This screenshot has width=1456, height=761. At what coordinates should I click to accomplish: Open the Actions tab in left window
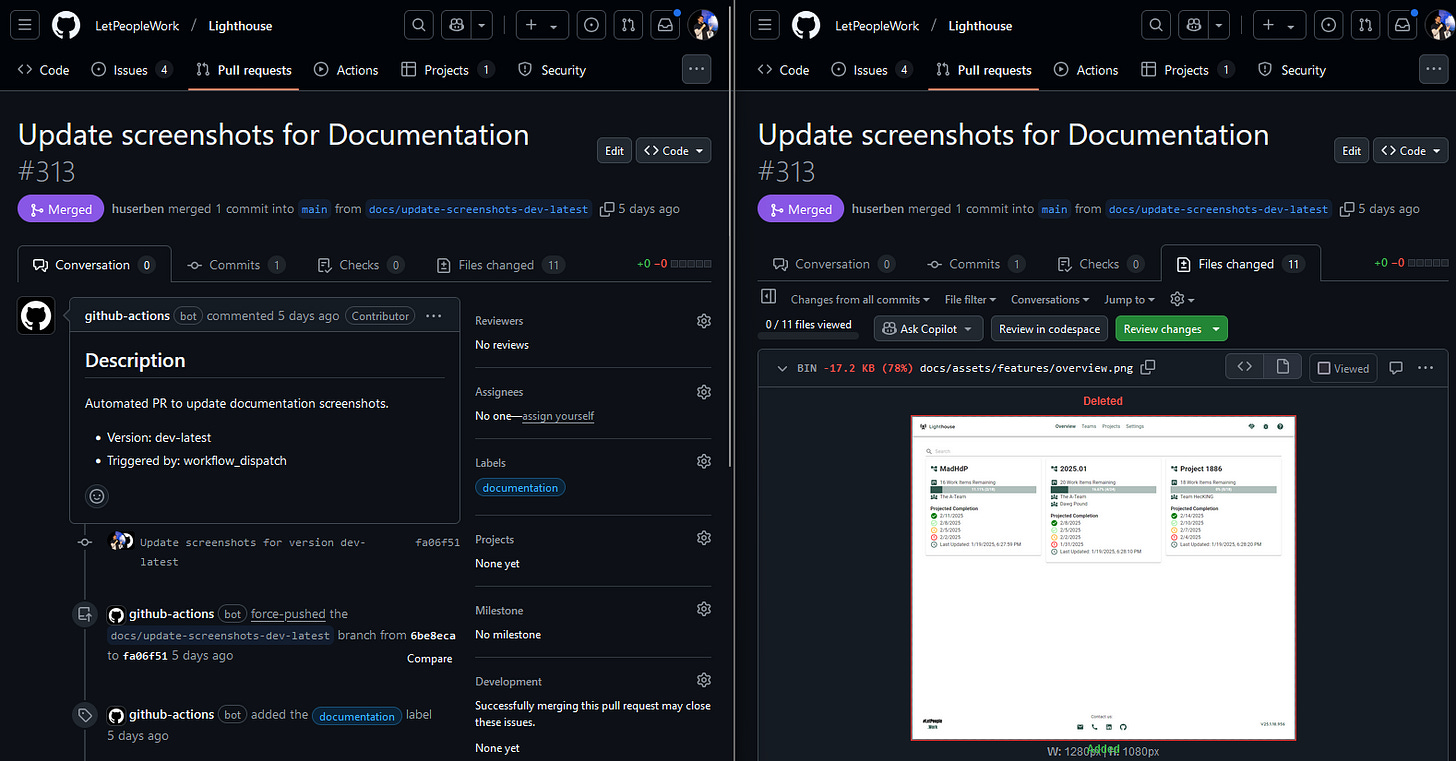[x=346, y=70]
